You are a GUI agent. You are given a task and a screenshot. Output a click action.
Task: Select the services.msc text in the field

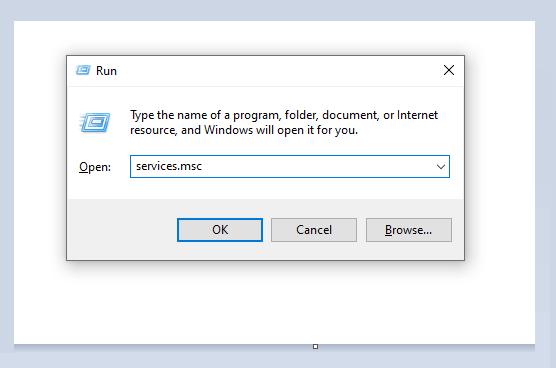pyautogui.click(x=169, y=166)
